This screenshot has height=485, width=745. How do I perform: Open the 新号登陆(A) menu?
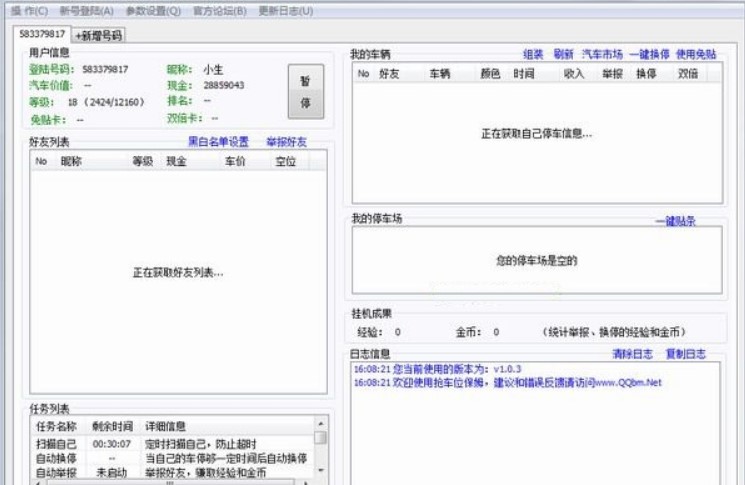click(86, 11)
